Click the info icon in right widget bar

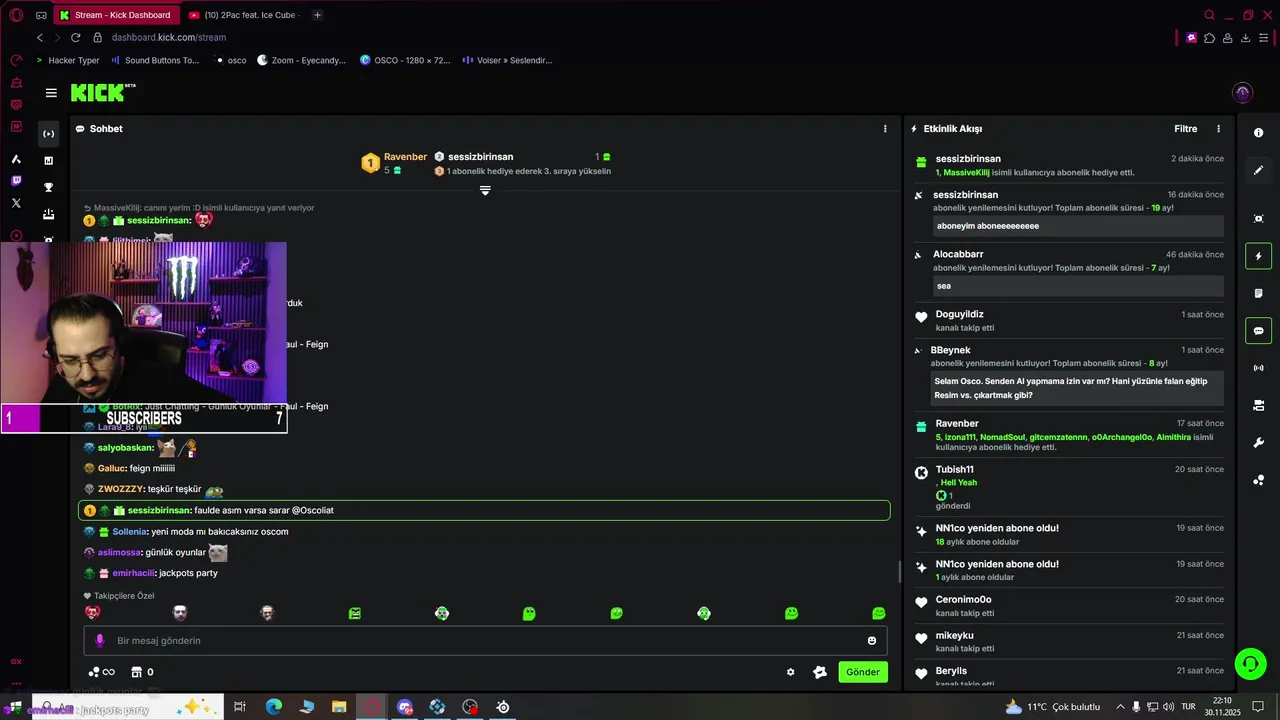[x=1259, y=133]
